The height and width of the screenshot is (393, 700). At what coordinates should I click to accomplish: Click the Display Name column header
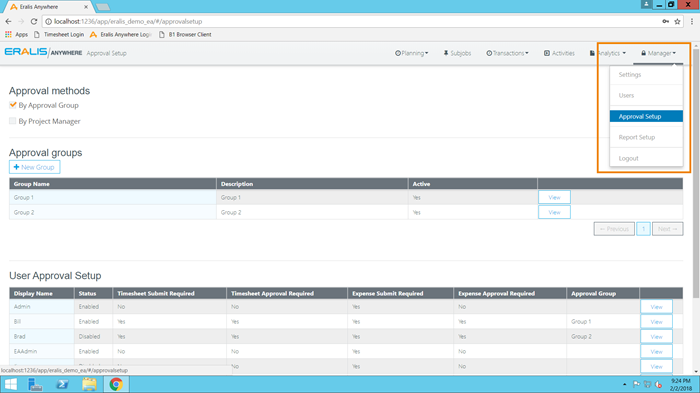42,293
